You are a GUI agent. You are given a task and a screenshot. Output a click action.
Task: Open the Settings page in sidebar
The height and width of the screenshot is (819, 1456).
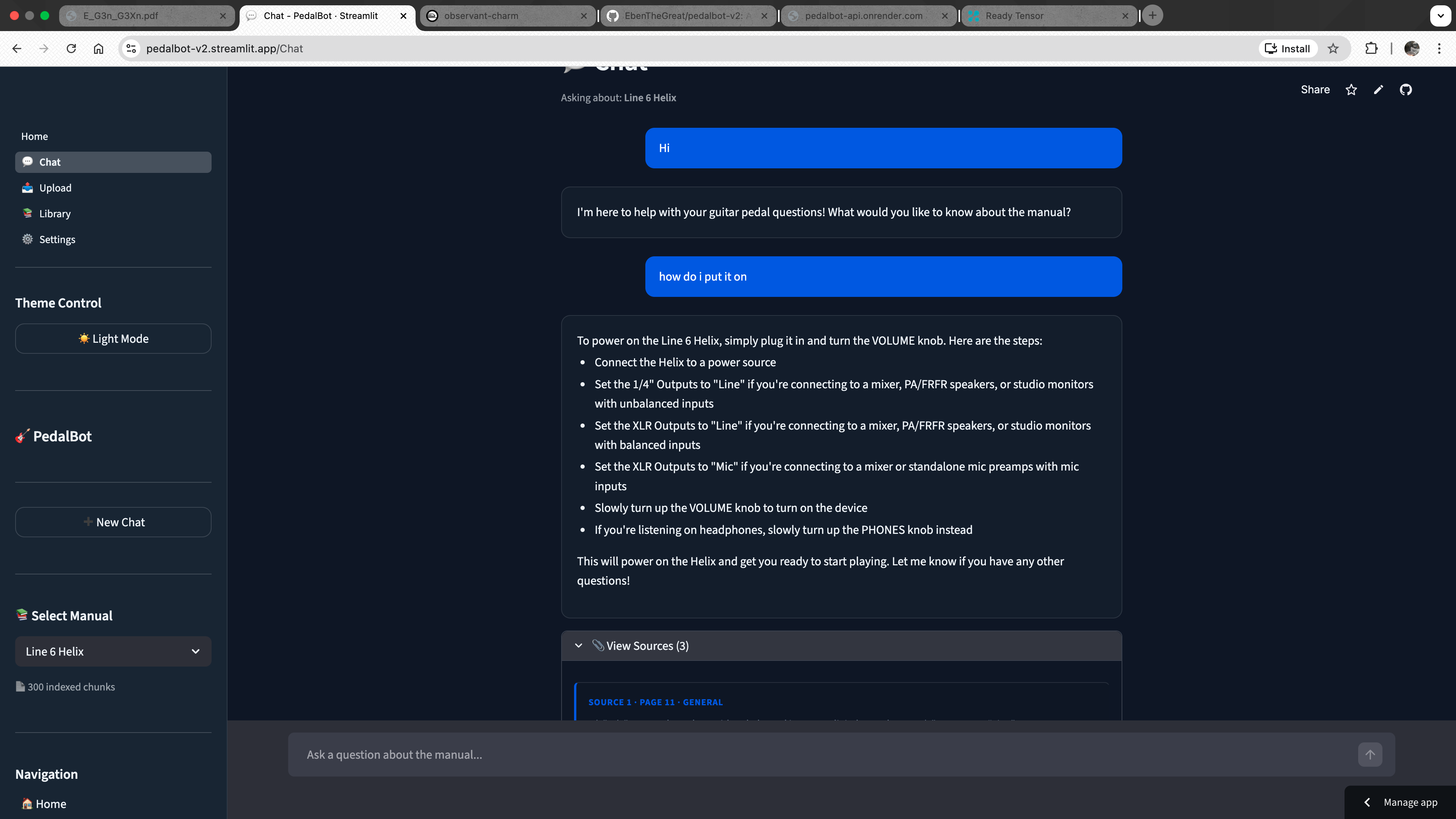(113, 240)
